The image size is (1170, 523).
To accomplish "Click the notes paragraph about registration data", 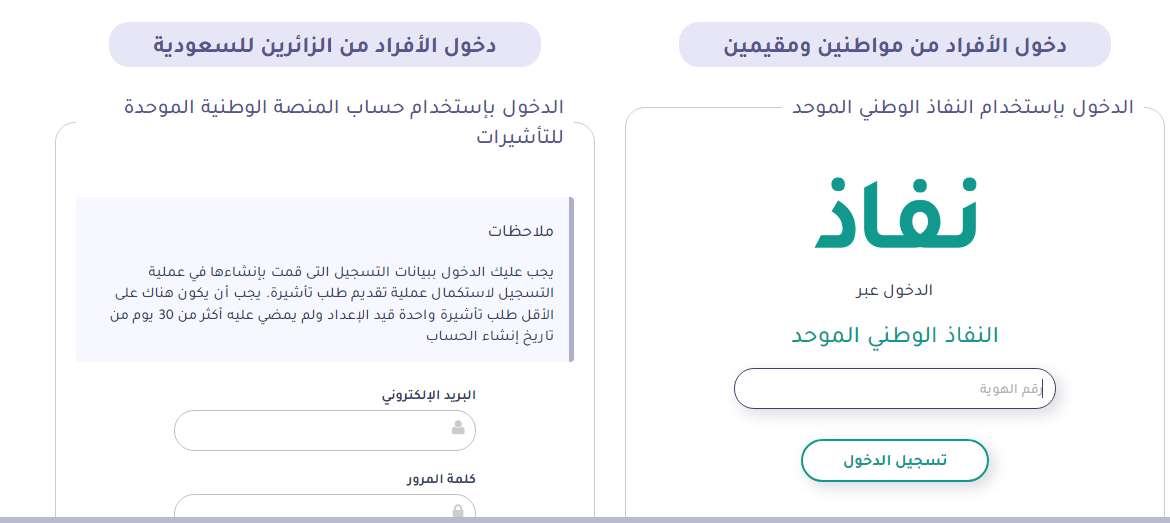I will [332, 303].
